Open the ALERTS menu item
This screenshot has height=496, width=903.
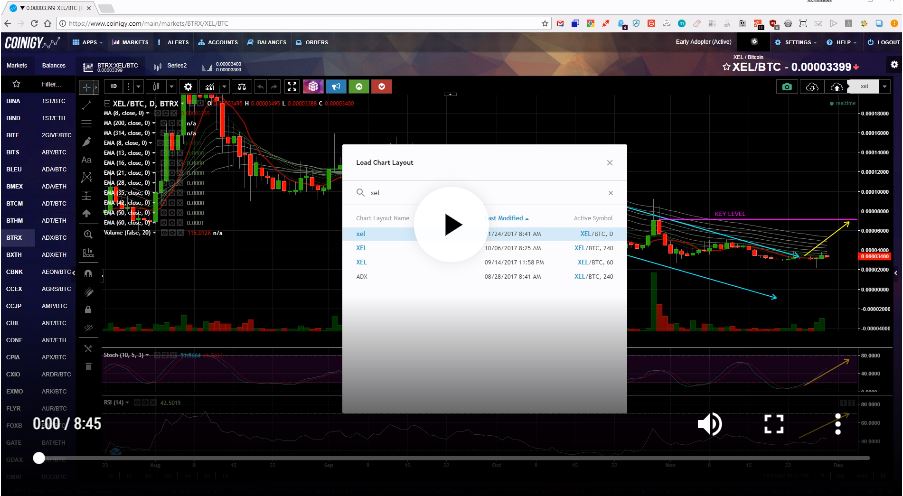(173, 42)
